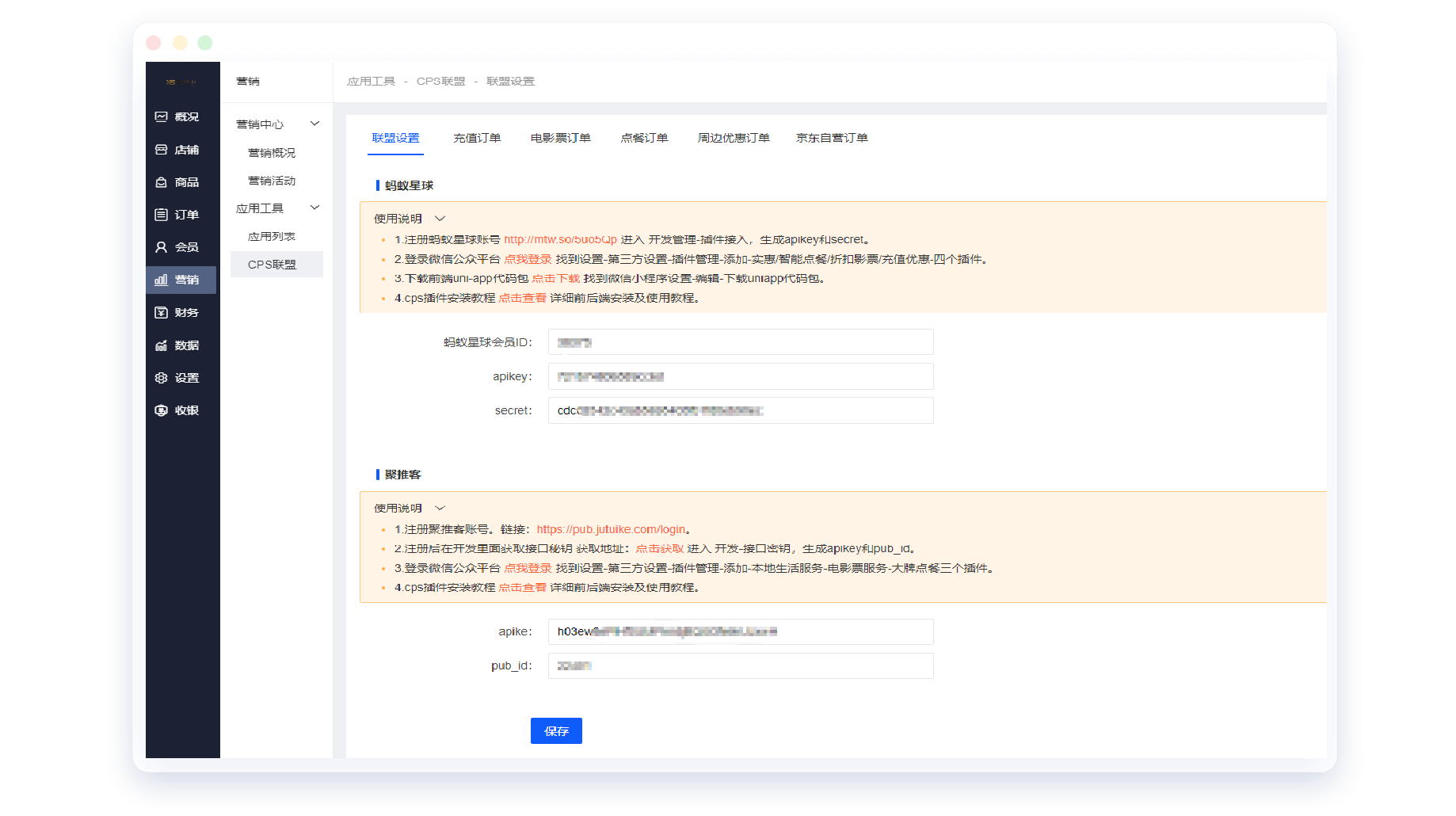Open the 财务 finance section

point(181,312)
